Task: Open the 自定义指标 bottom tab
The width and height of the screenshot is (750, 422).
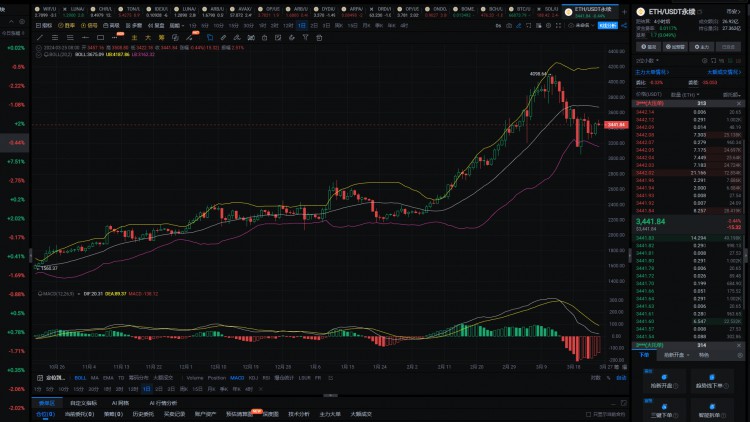Action: point(84,403)
